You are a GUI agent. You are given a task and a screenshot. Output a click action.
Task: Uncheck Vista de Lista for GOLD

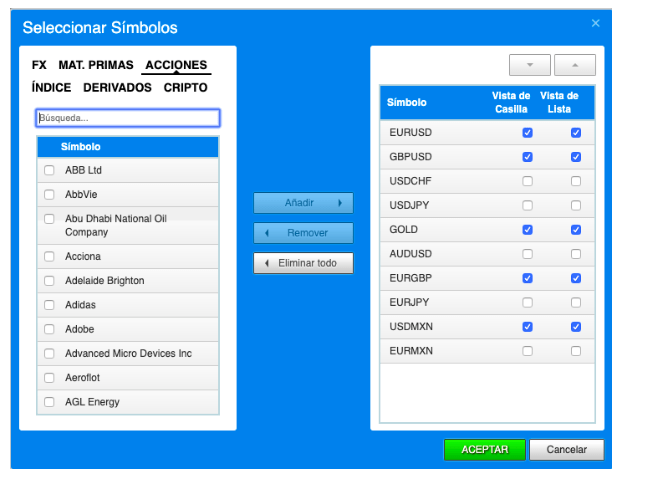click(576, 230)
